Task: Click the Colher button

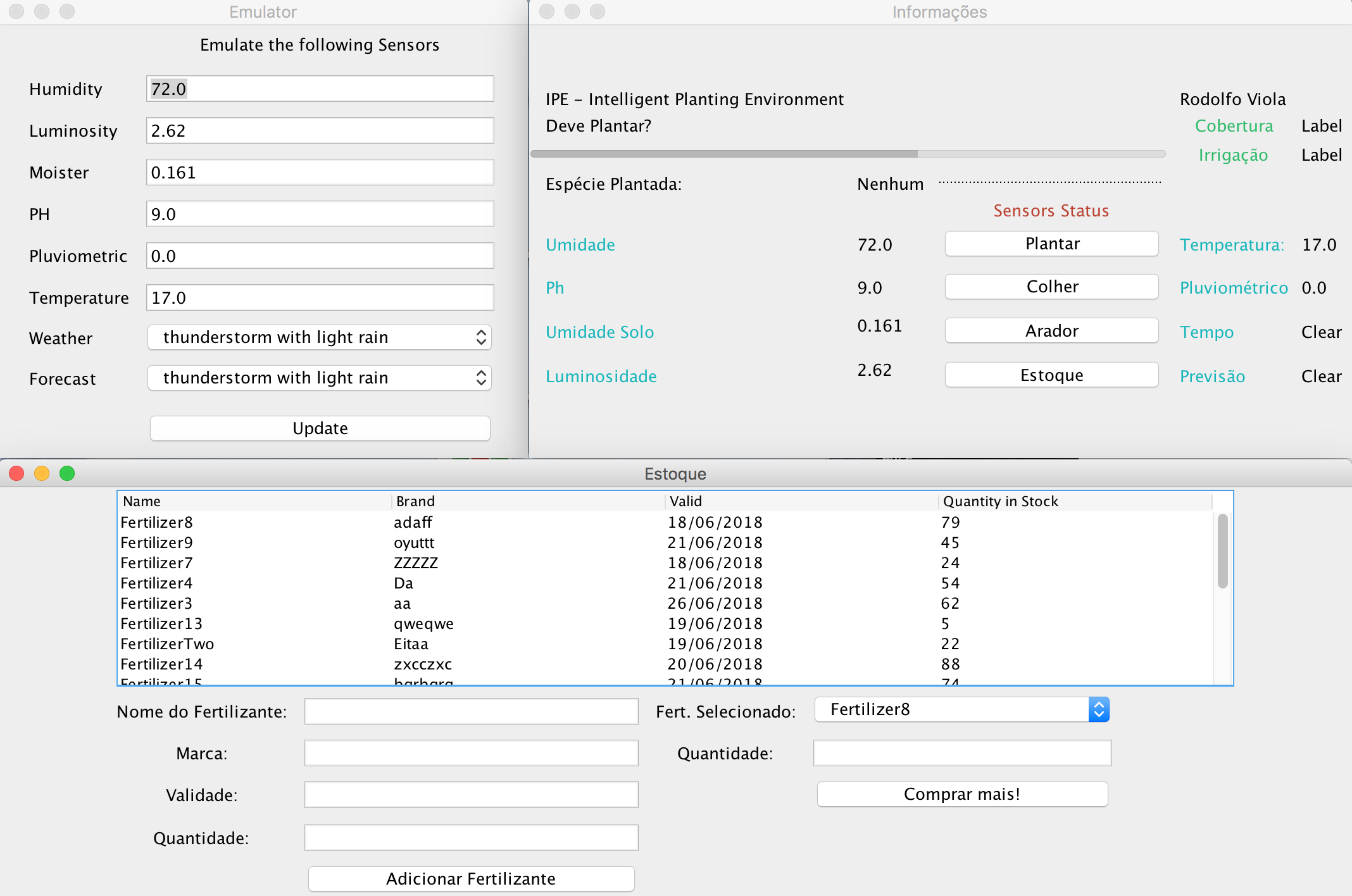Action: click(1052, 287)
